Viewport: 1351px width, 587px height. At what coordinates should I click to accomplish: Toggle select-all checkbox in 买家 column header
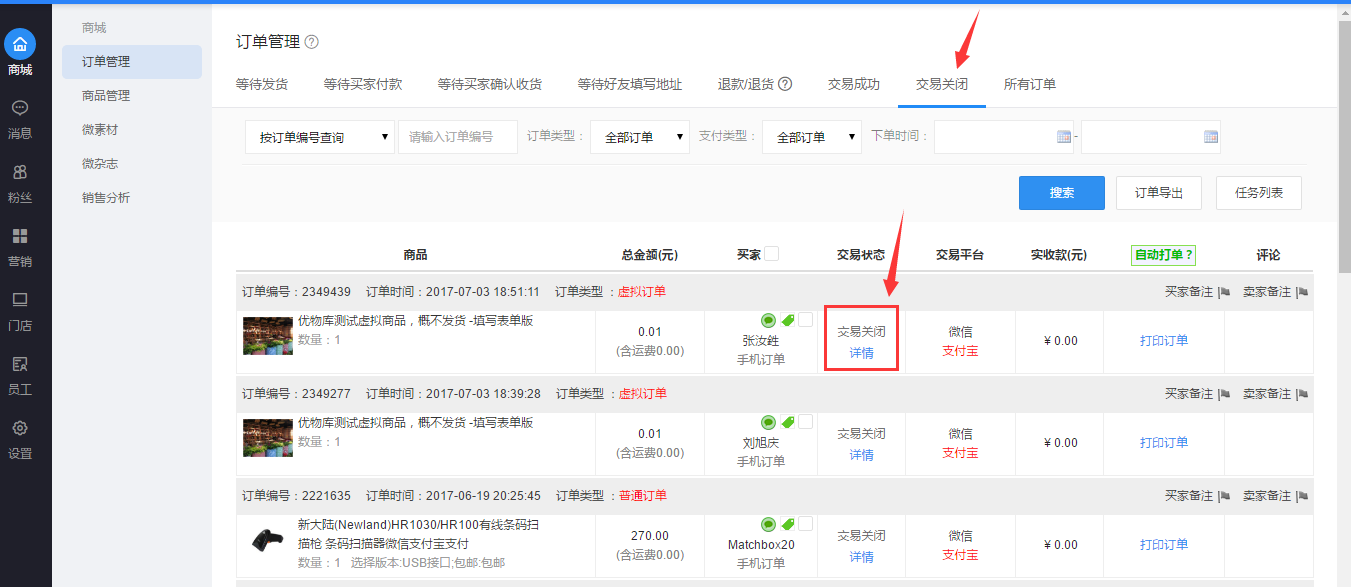coord(771,254)
